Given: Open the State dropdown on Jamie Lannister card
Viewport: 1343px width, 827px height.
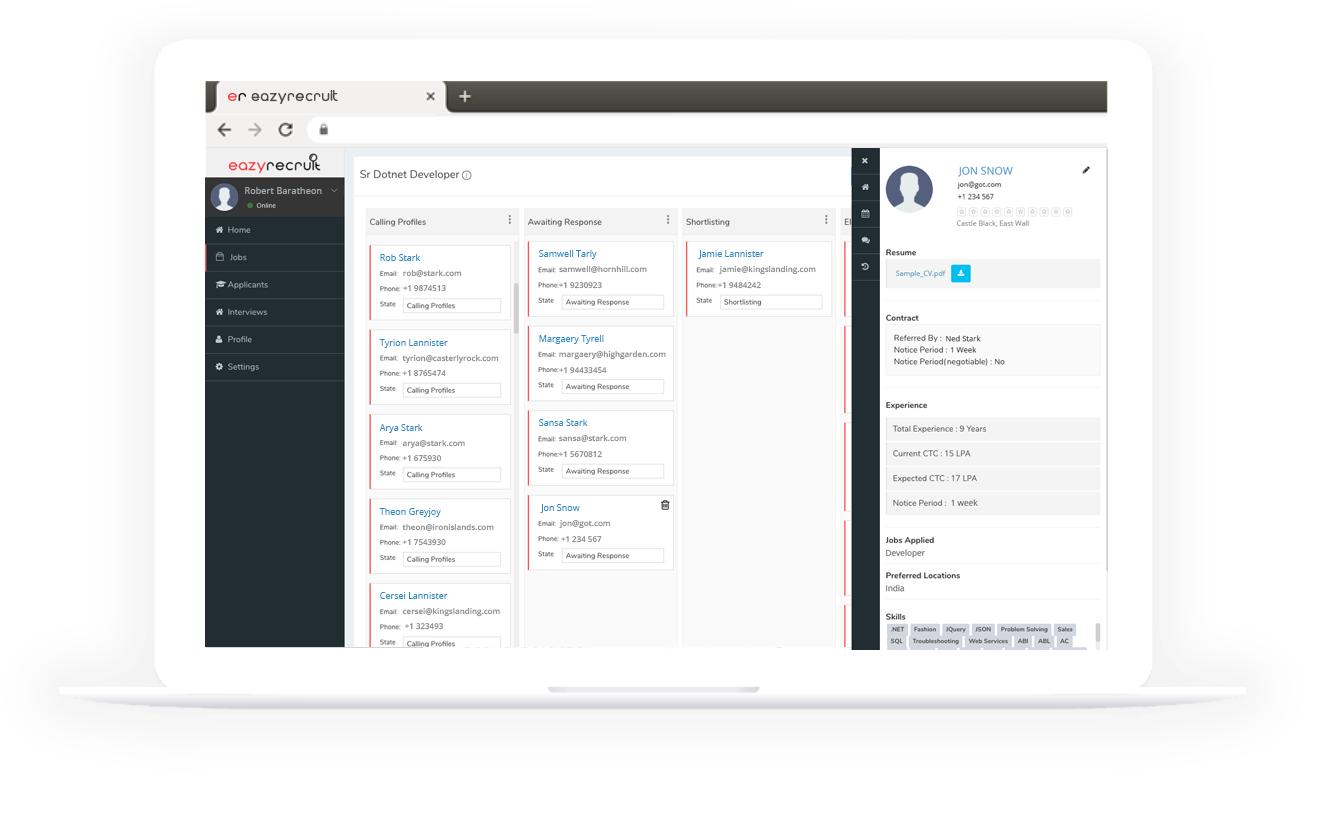Looking at the screenshot, I should pos(771,302).
